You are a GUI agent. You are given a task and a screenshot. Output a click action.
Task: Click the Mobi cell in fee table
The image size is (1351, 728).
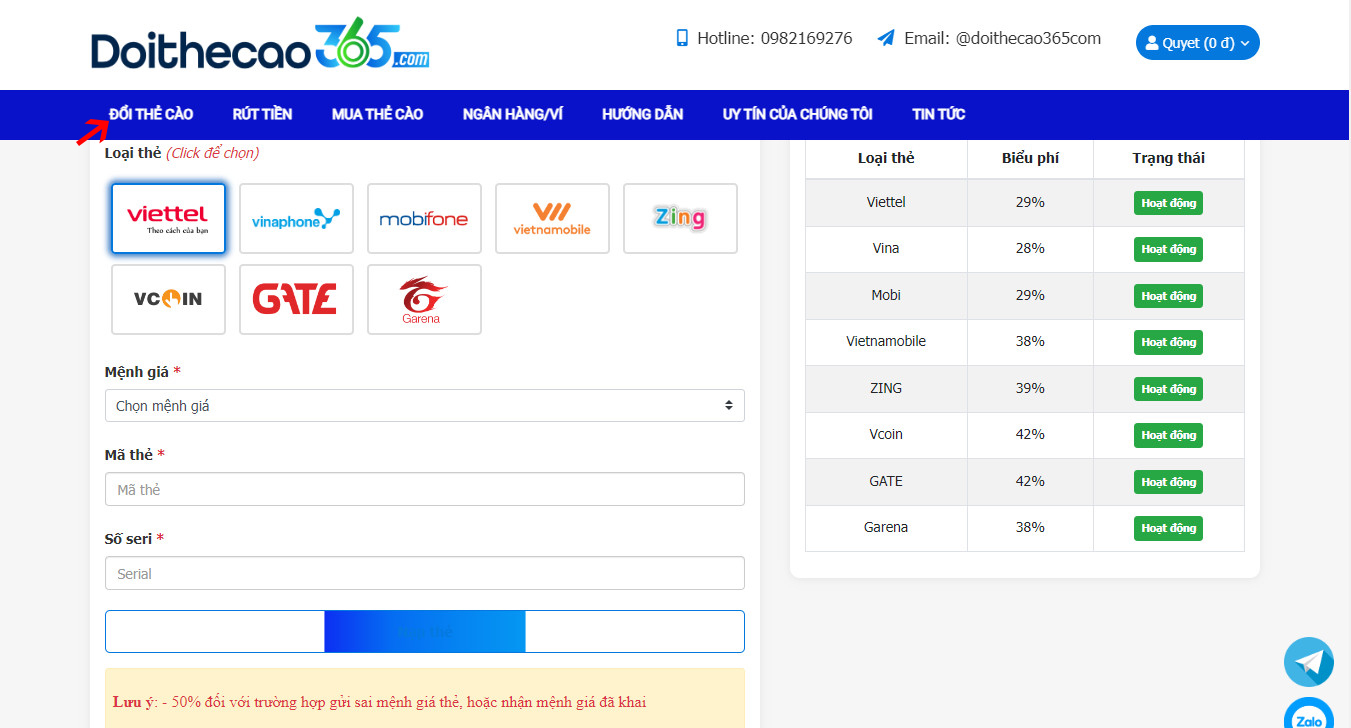886,295
